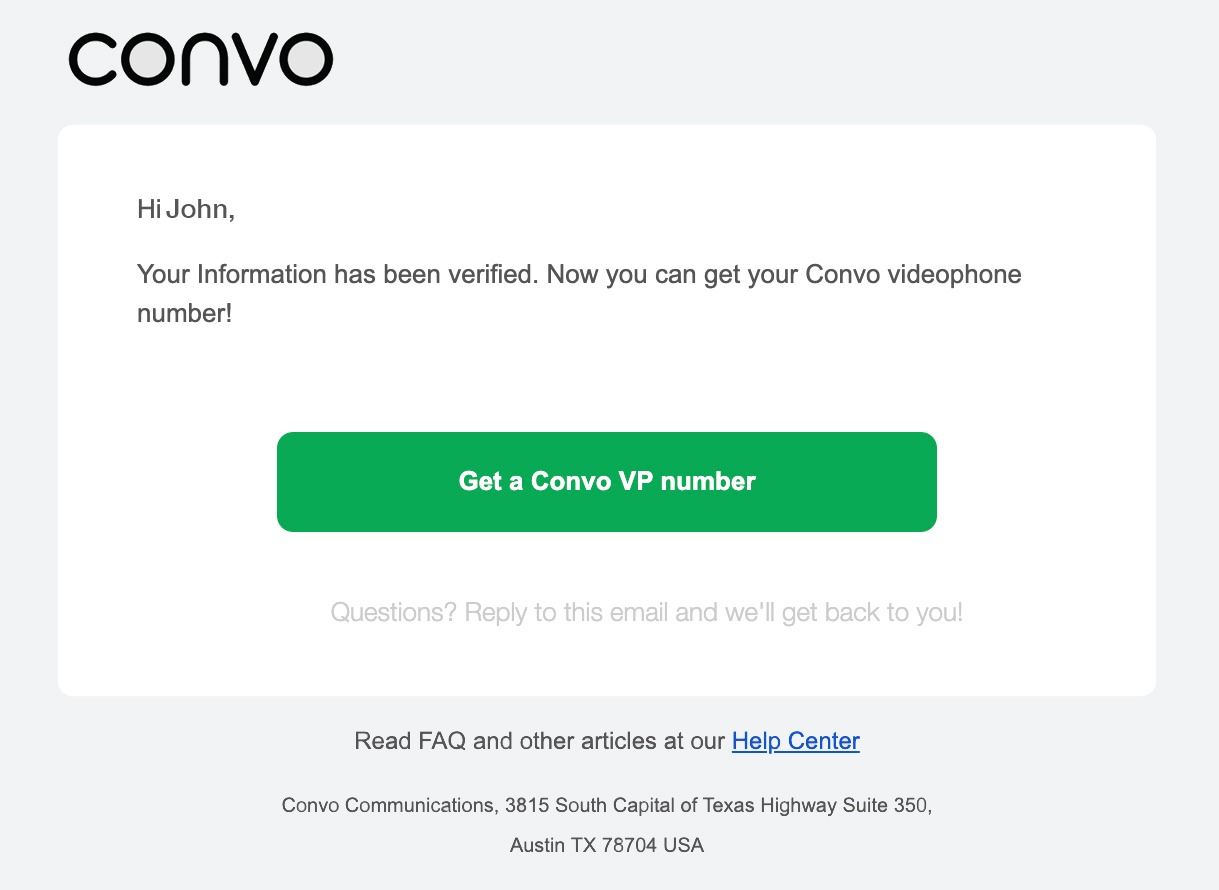The height and width of the screenshot is (890, 1219).
Task: Click the word "Questions?" below the button
Action: 394,612
